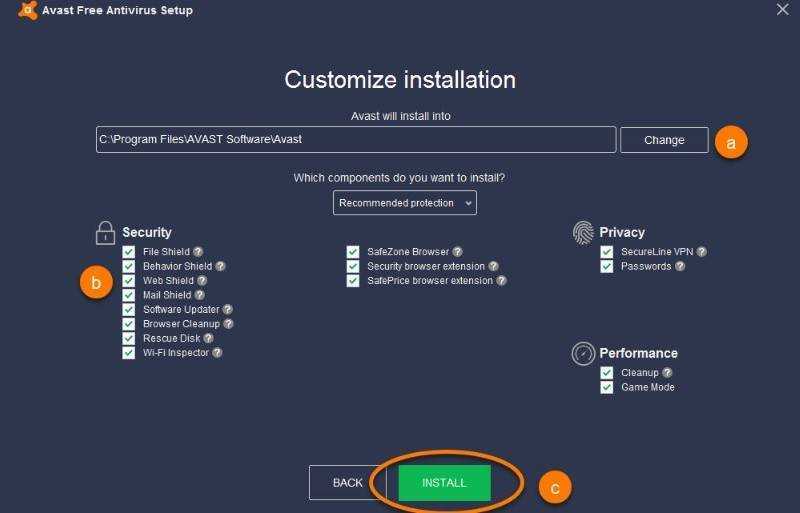
Task: Toggle the Cleanup performance checkbox
Action: 607,373
